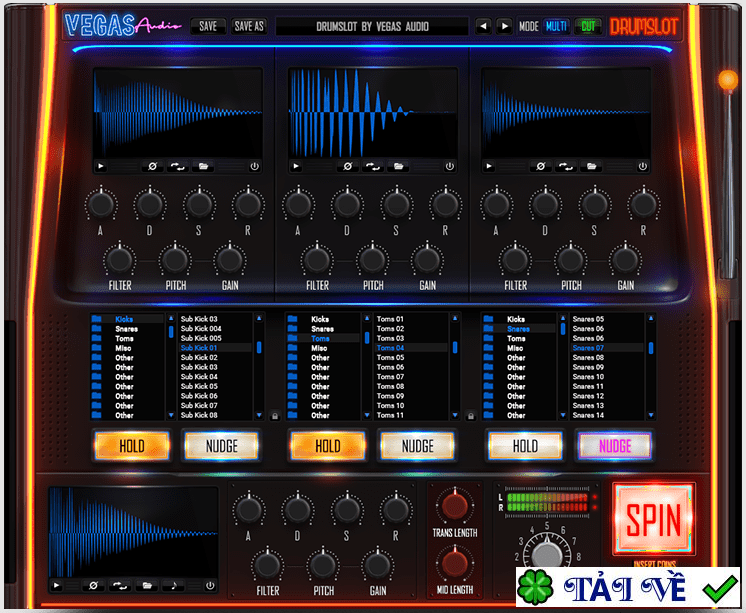Open the sample folder for the middle slot
The image size is (746, 613).
399,167
